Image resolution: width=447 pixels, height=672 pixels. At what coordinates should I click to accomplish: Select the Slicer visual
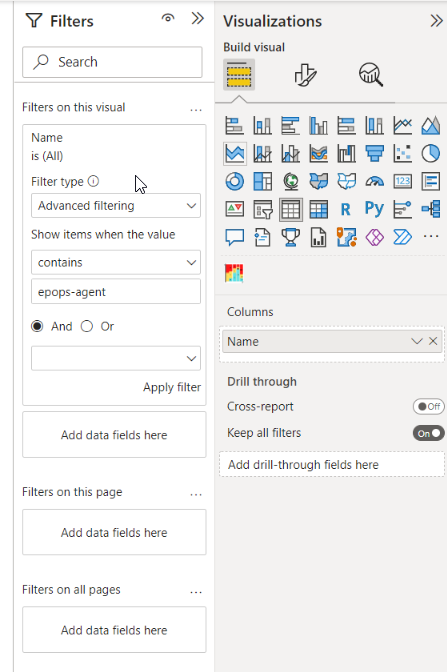(x=262, y=210)
